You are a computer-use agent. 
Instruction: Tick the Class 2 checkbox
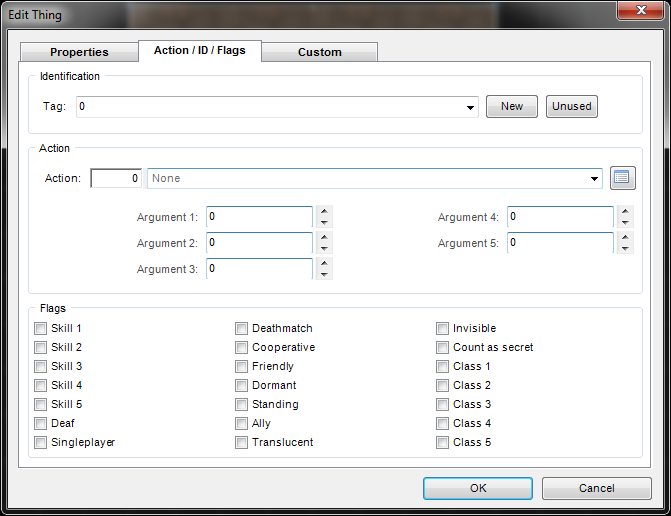coord(442,386)
